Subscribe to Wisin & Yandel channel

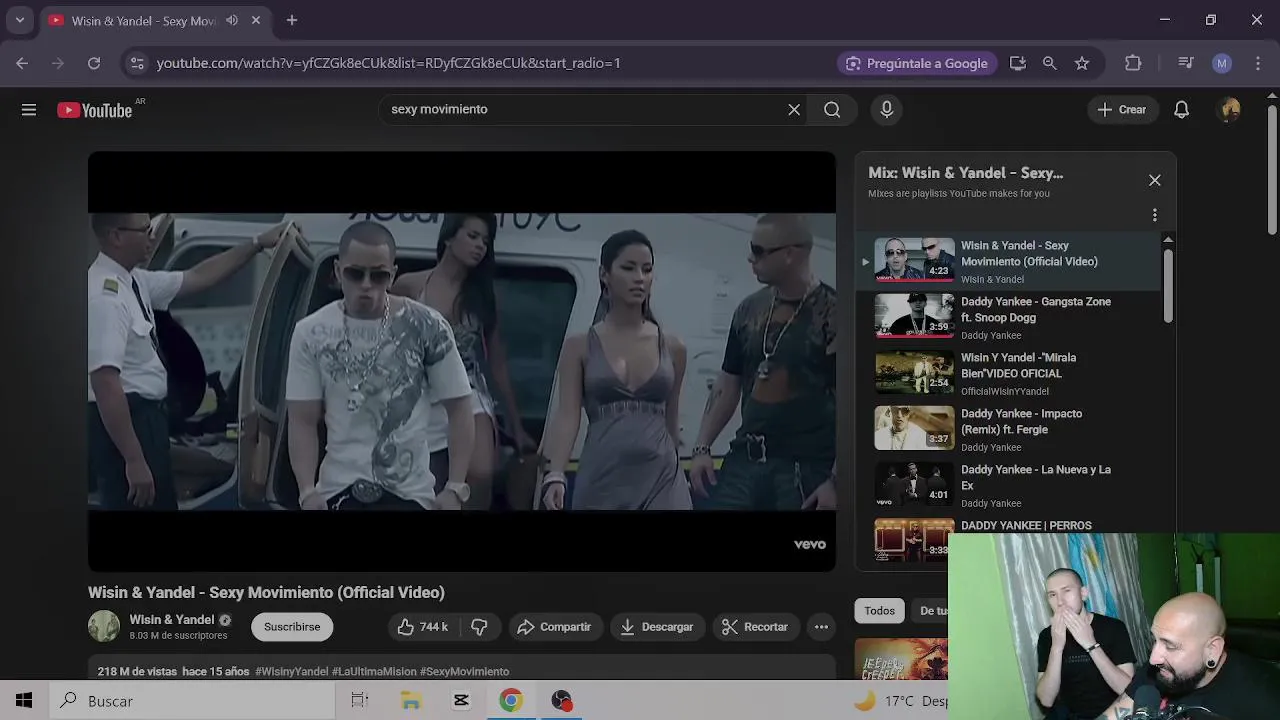click(292, 627)
